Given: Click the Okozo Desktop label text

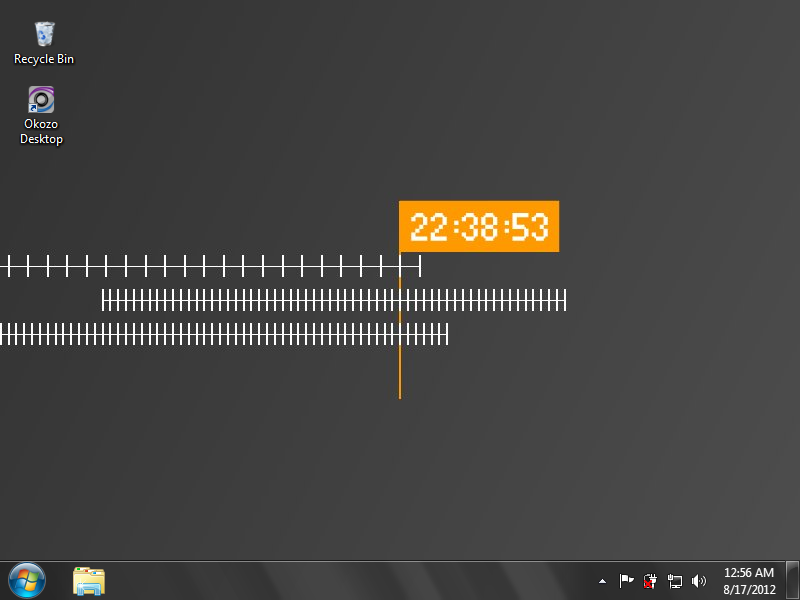Looking at the screenshot, I should pos(41,132).
